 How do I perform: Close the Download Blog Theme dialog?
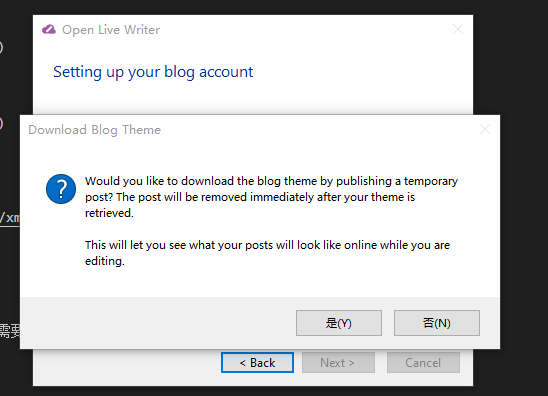pyautogui.click(x=485, y=129)
